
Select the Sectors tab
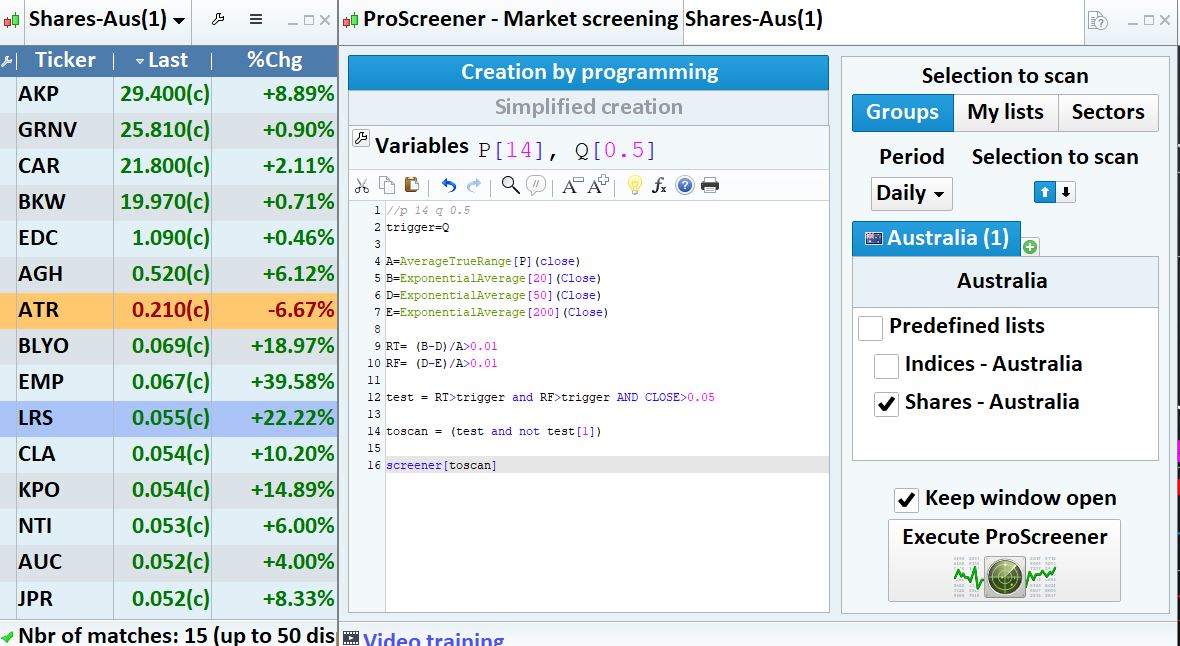pyautogui.click(x=1108, y=112)
